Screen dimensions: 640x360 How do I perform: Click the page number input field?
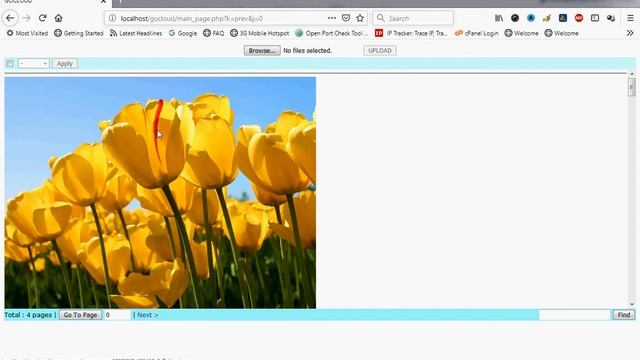pos(117,315)
